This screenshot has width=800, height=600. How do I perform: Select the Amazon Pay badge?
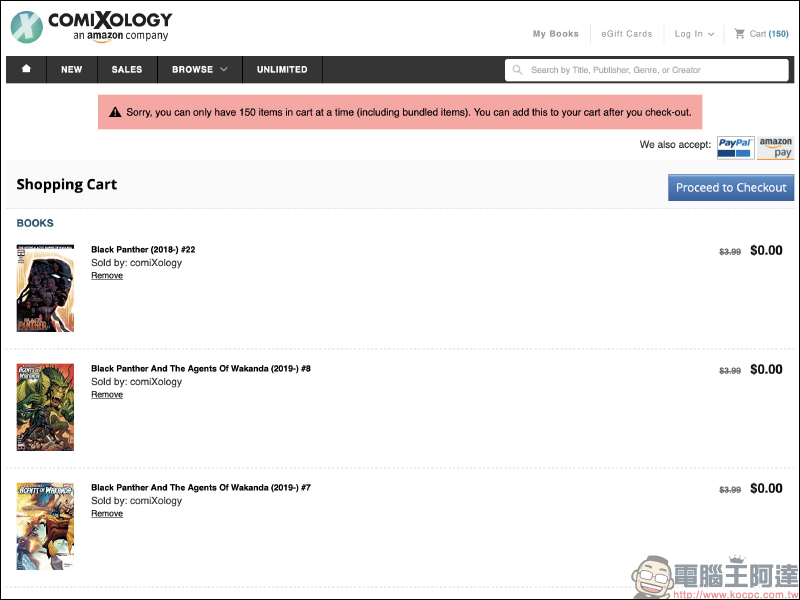click(x=776, y=148)
